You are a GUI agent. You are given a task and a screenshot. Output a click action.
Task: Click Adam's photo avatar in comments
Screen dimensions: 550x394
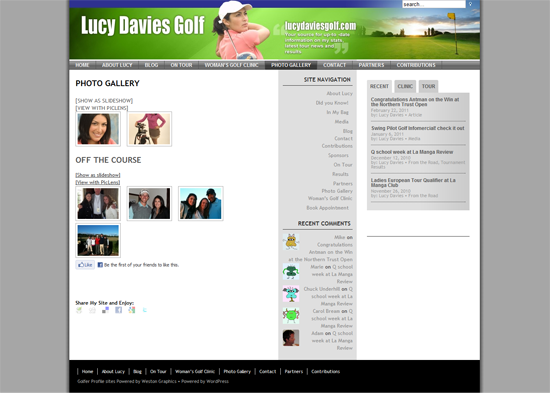[x=291, y=338]
